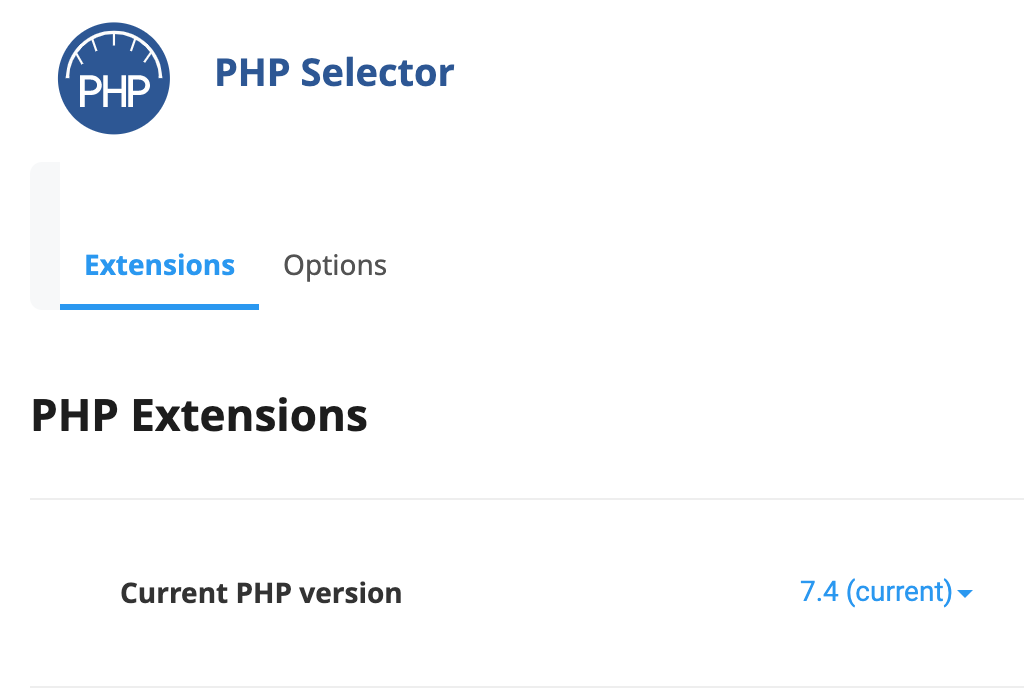Click the PHP Extensions heading
Viewport: 1024px width, 700px height.
pyautogui.click(x=199, y=415)
